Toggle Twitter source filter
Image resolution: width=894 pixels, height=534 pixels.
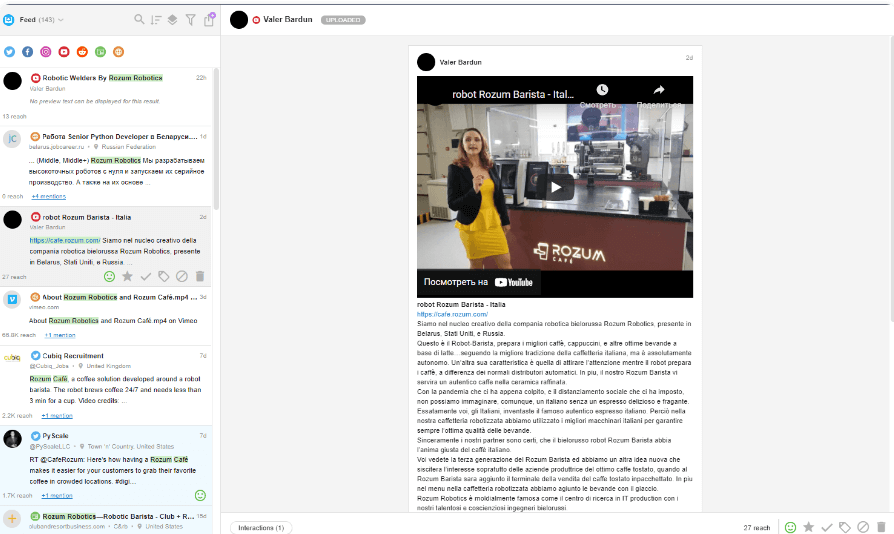click(x=10, y=52)
